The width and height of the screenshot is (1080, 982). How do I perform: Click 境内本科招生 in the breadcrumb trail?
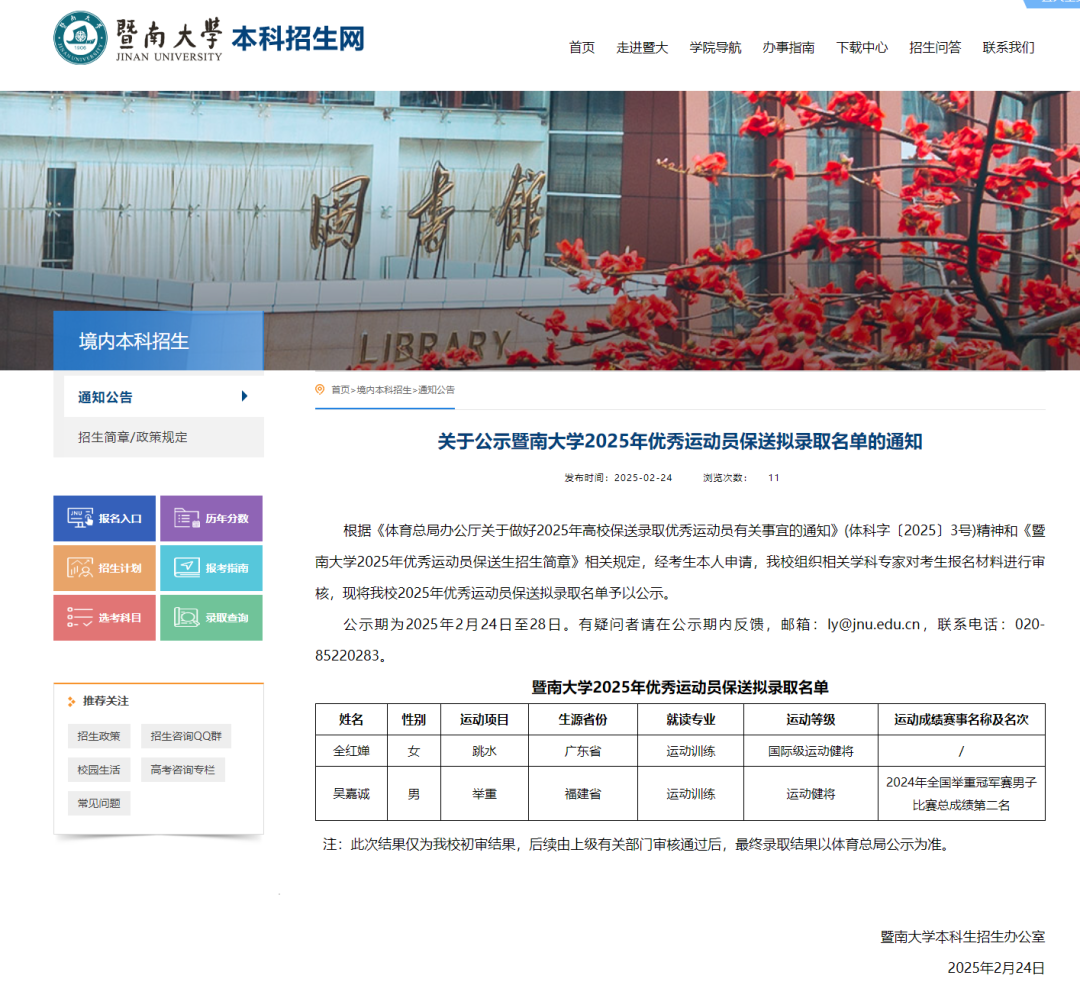point(384,390)
